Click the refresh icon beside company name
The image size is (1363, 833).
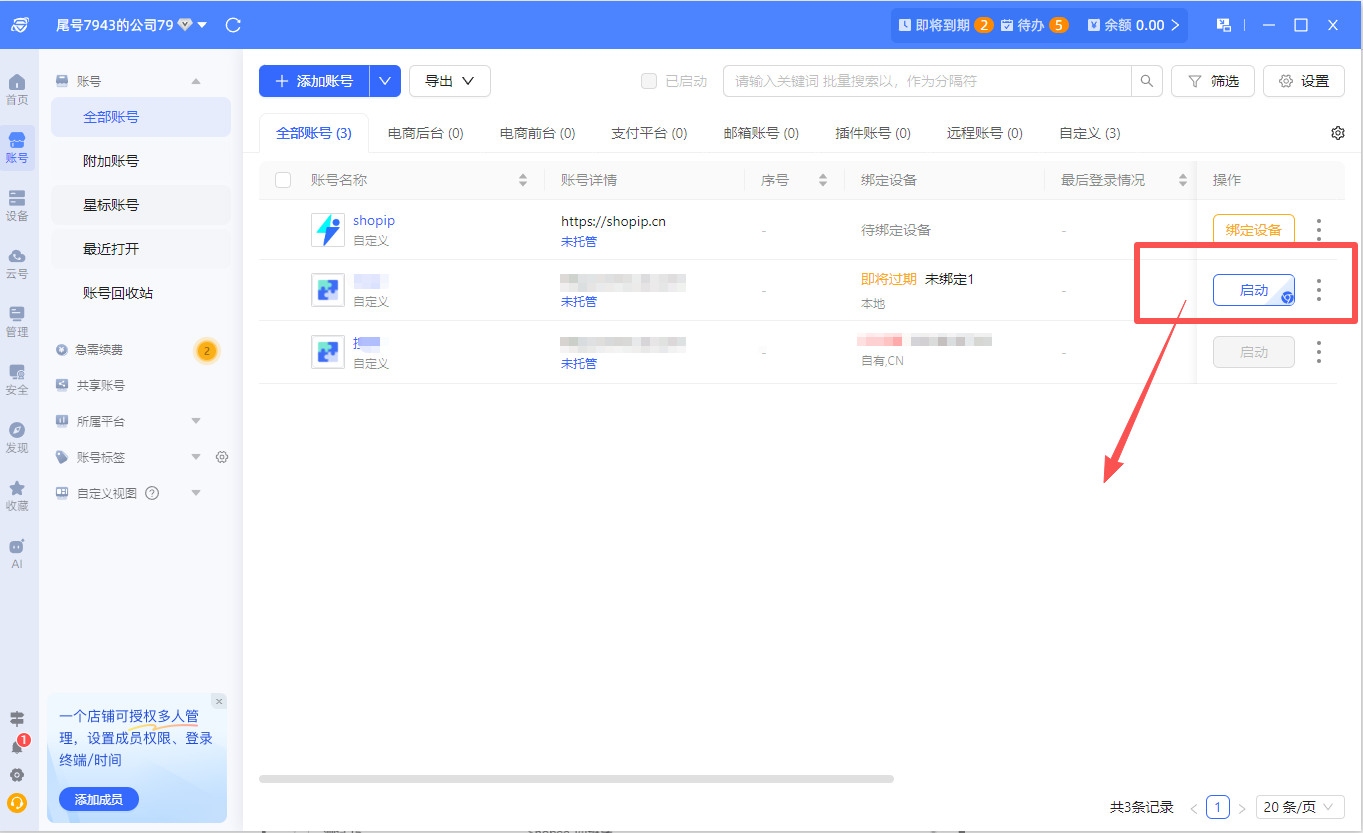coord(233,25)
